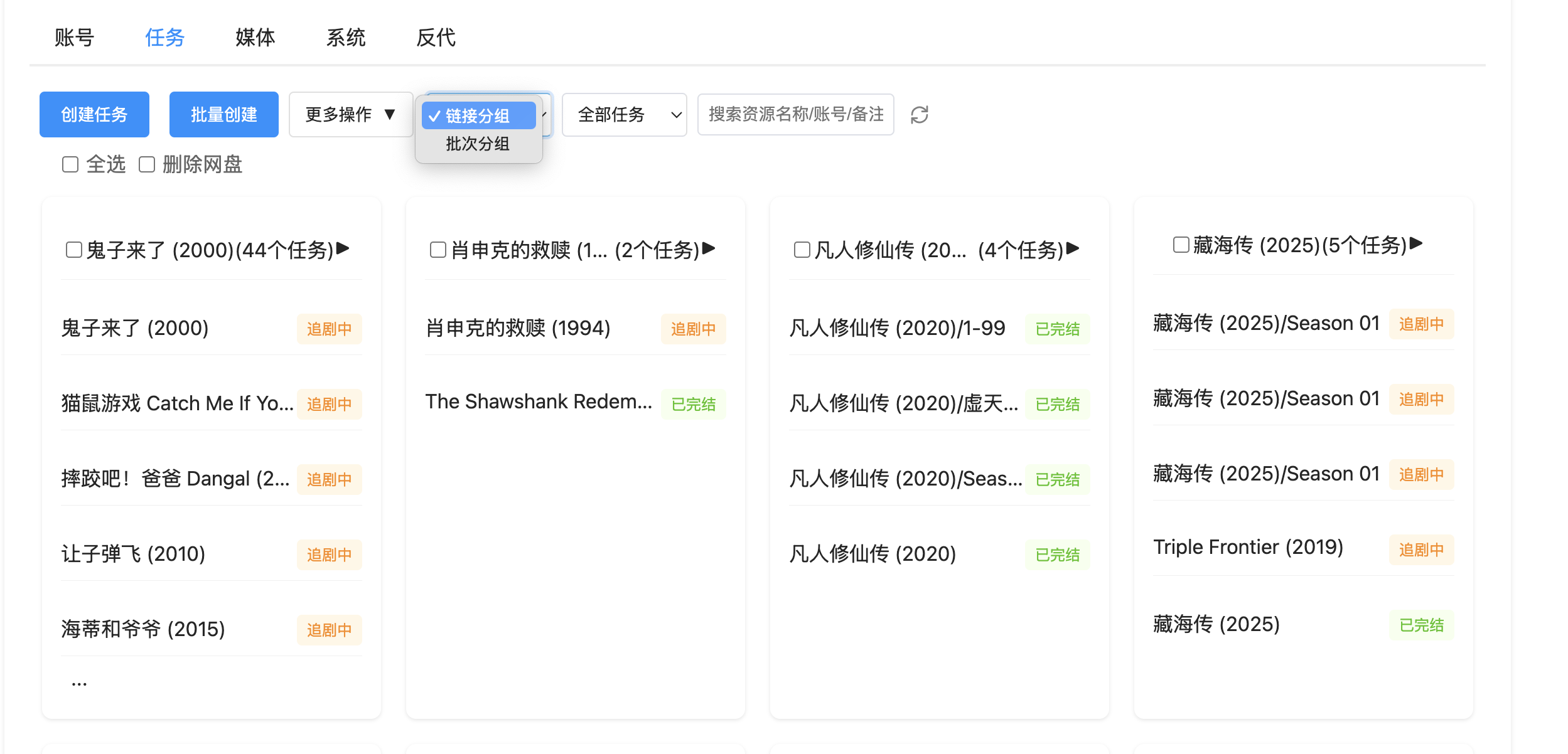
Task: Open The Shawshank Redem... task
Action: (x=539, y=401)
